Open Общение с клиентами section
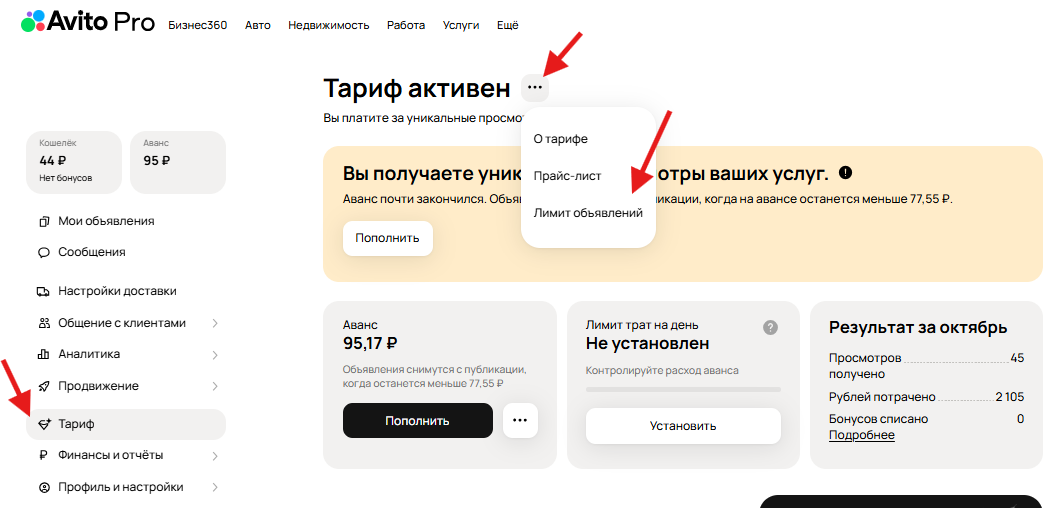 coord(121,324)
